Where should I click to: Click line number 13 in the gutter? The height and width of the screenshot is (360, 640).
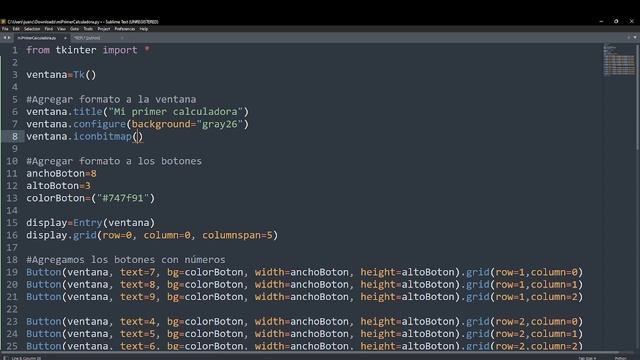pyautogui.click(x=12, y=198)
